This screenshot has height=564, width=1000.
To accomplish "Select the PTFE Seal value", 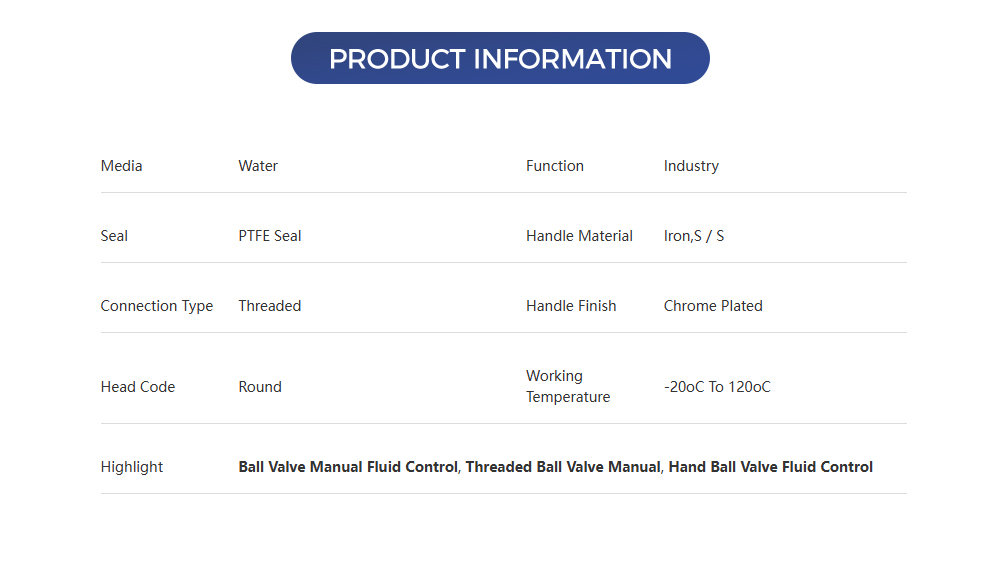I will point(270,236).
